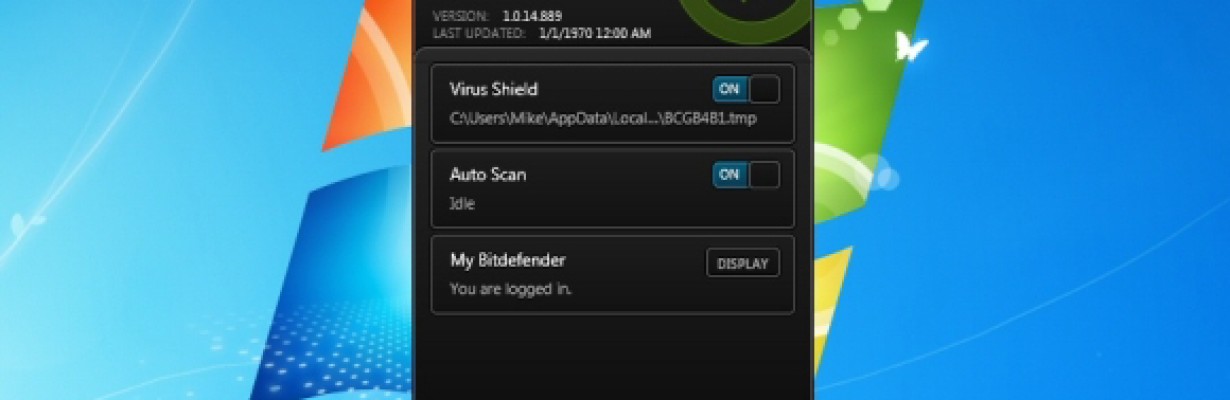Open My Bitdefender with the DISPLAY button
1230x400 pixels.
point(743,263)
